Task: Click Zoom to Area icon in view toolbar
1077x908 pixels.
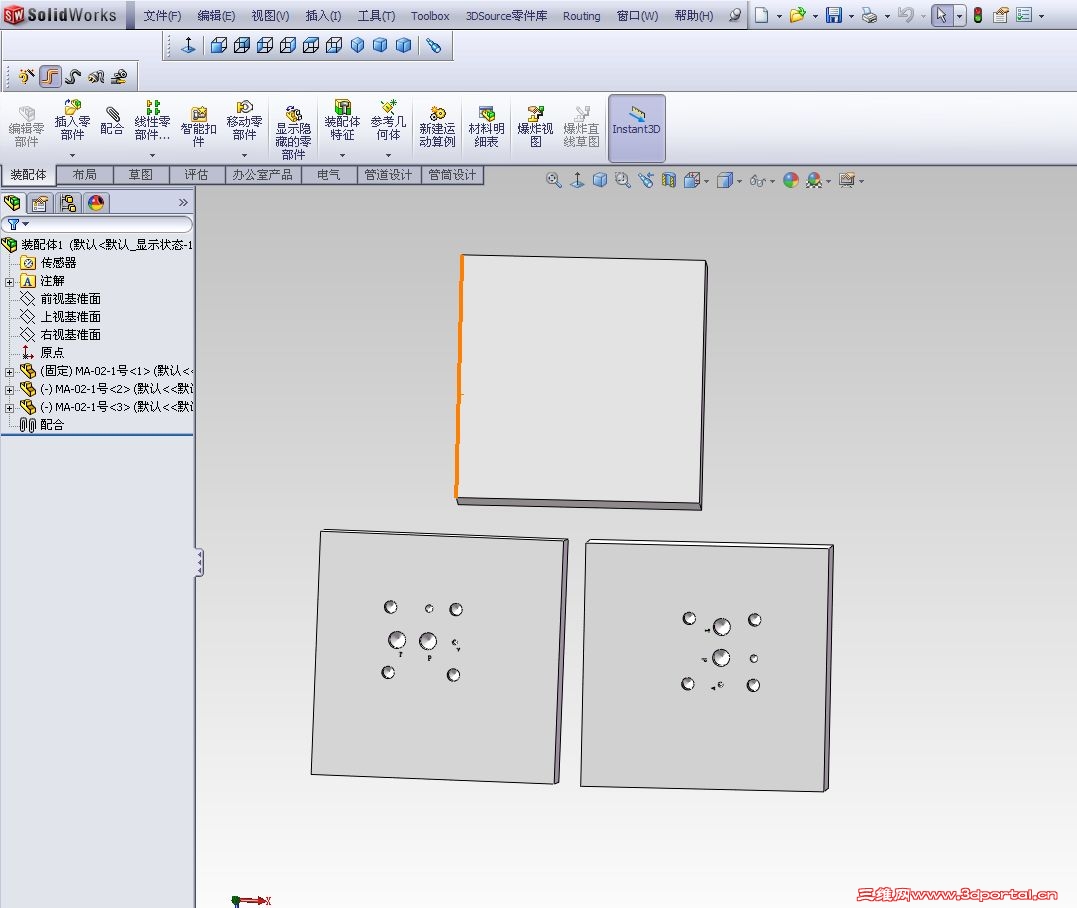Action: [623, 181]
